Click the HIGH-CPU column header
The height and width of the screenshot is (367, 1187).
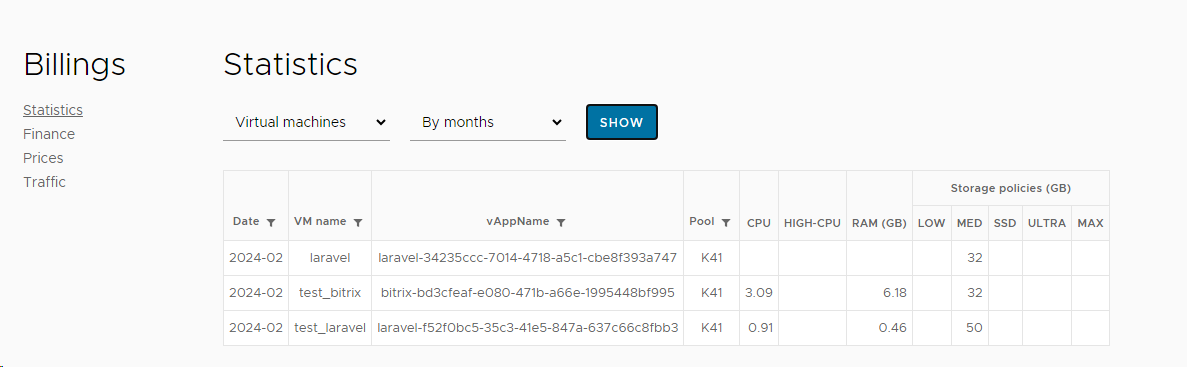point(812,223)
